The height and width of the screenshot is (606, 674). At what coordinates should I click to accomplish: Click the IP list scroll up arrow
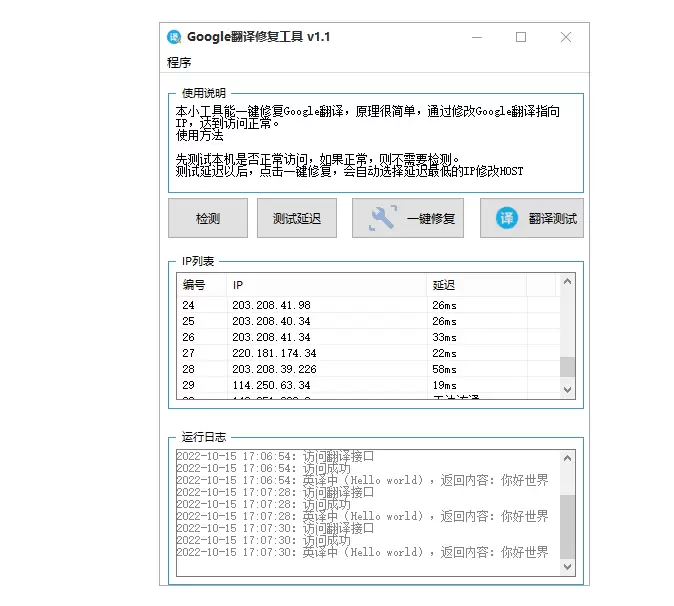567,282
